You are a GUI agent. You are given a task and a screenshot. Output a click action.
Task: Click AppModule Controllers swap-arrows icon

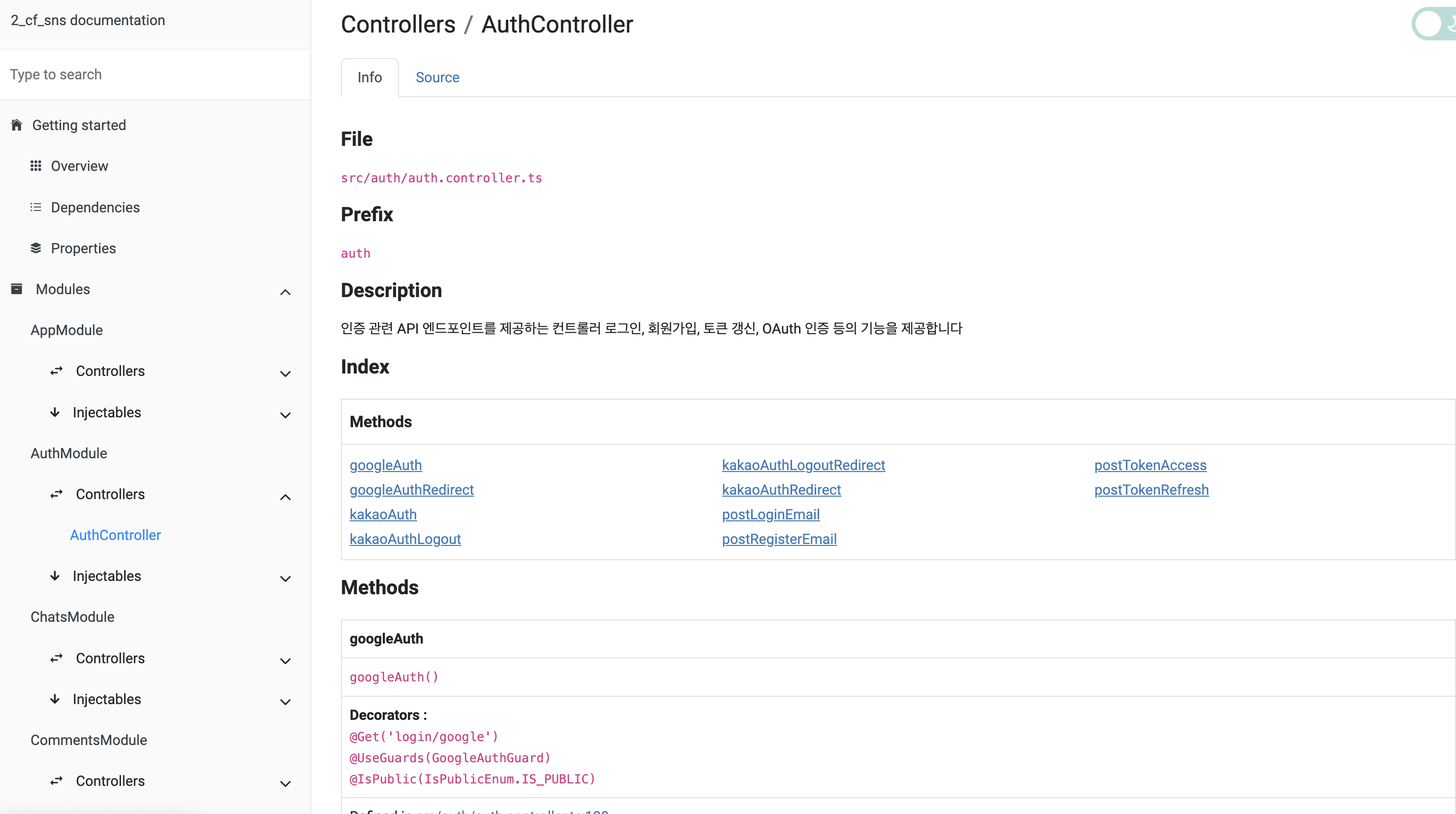[x=57, y=371]
